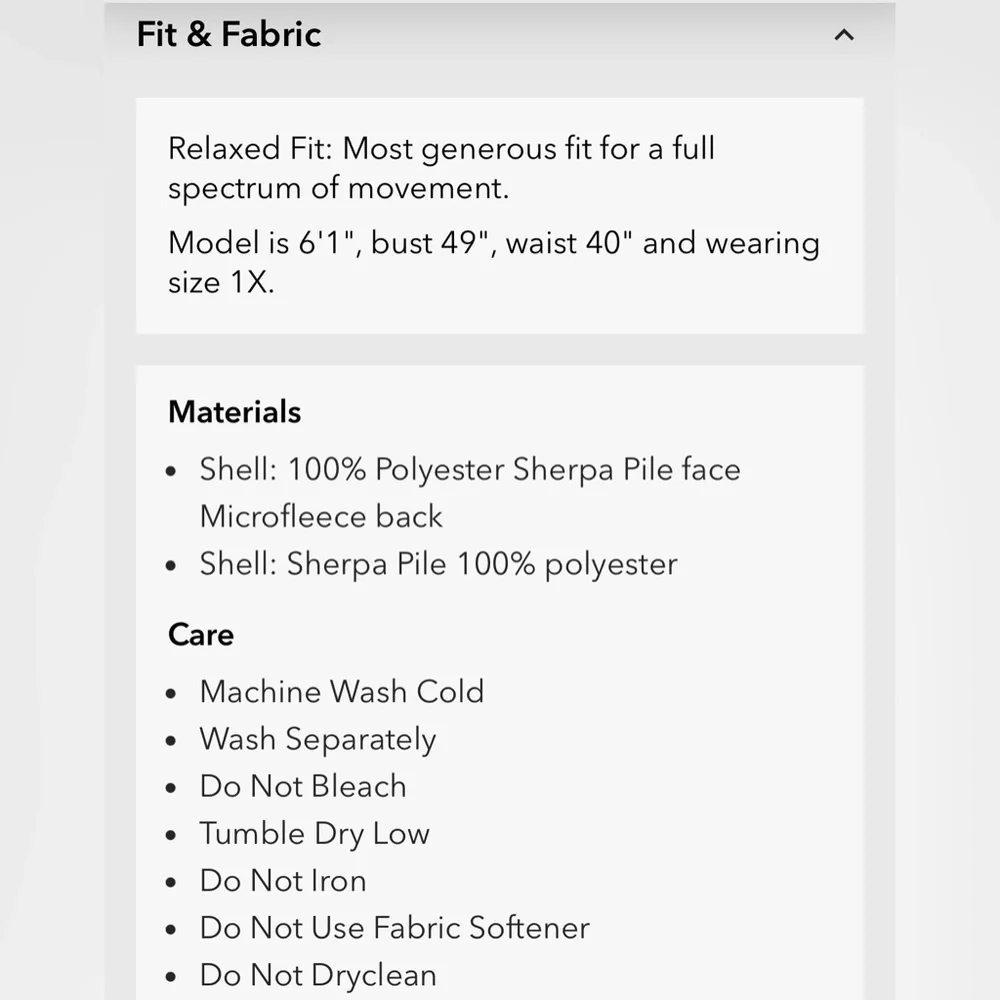Collapse the Fit & Fabric section chevron

pyautogui.click(x=844, y=34)
